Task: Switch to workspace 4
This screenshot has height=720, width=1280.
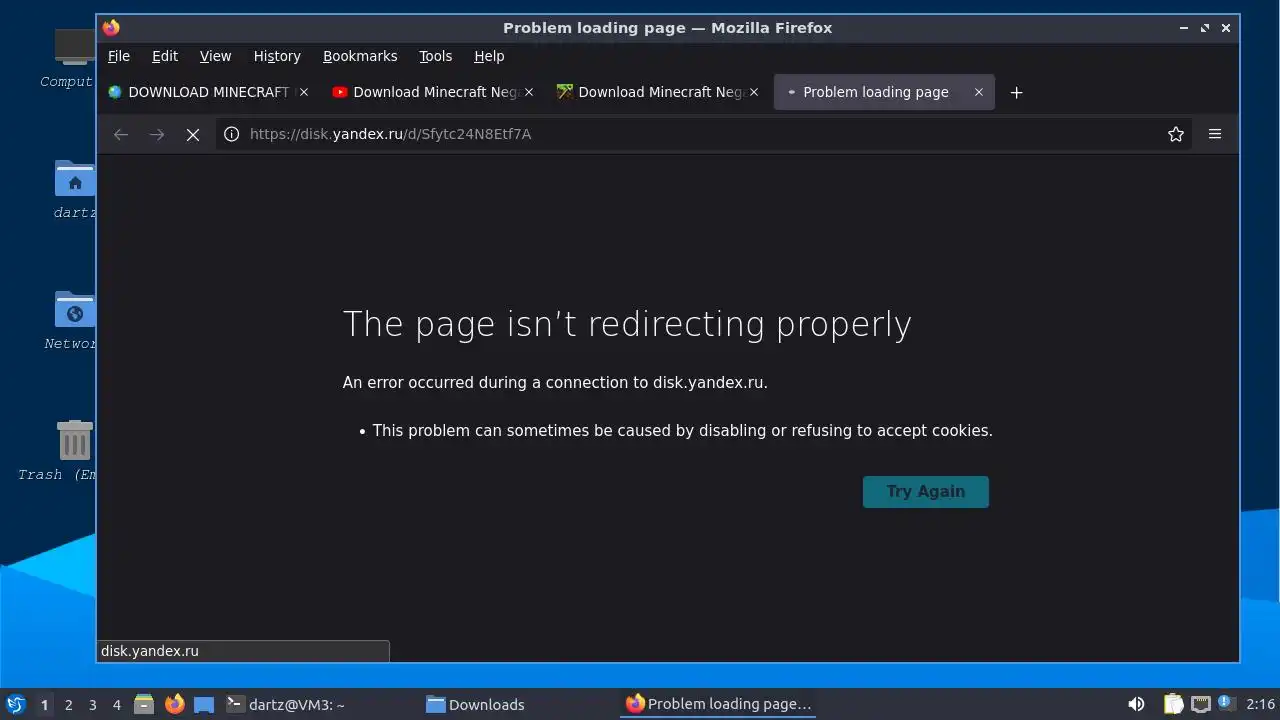Action: coord(117,705)
